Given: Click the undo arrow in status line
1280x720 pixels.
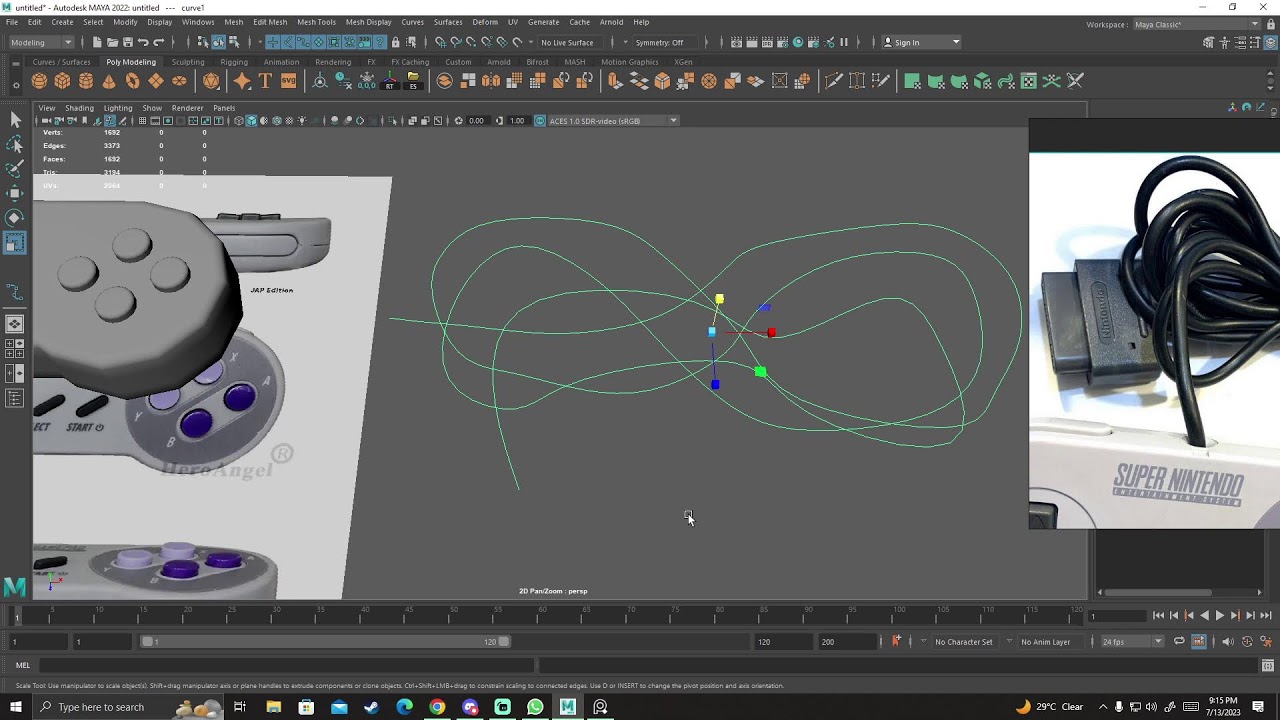Looking at the screenshot, I should [x=143, y=42].
